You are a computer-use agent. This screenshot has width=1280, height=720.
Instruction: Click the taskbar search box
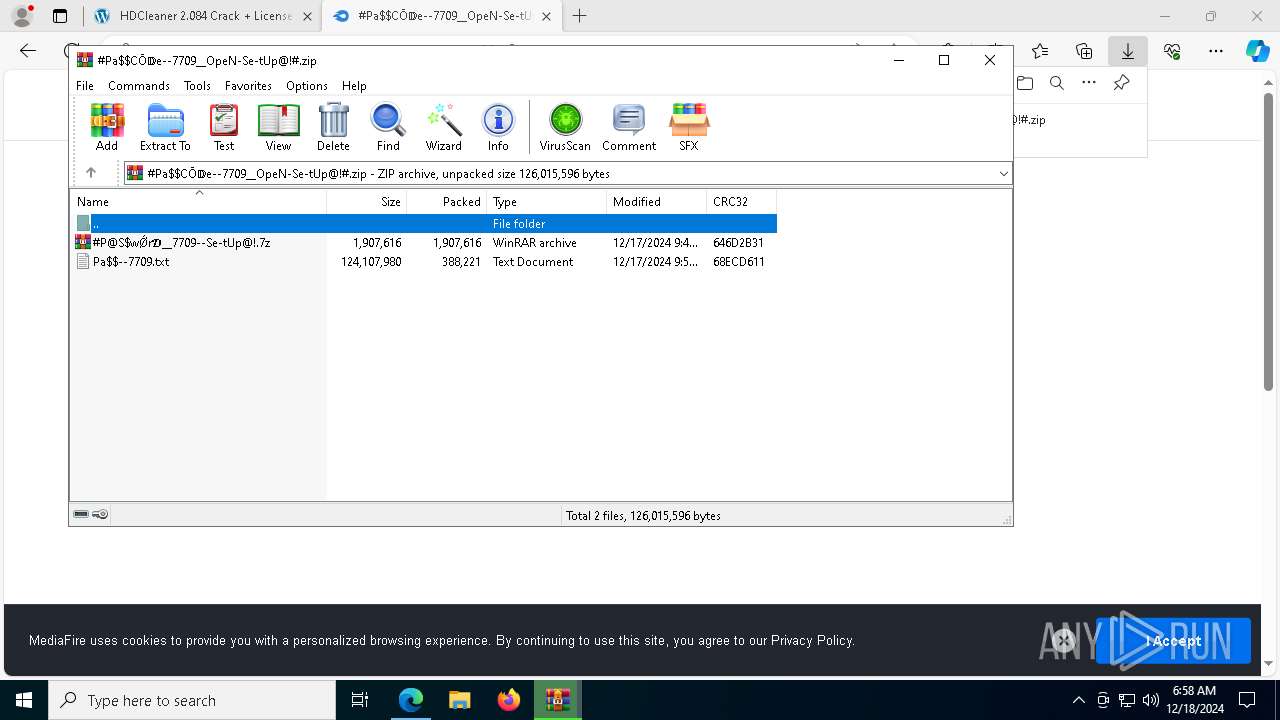click(192, 700)
